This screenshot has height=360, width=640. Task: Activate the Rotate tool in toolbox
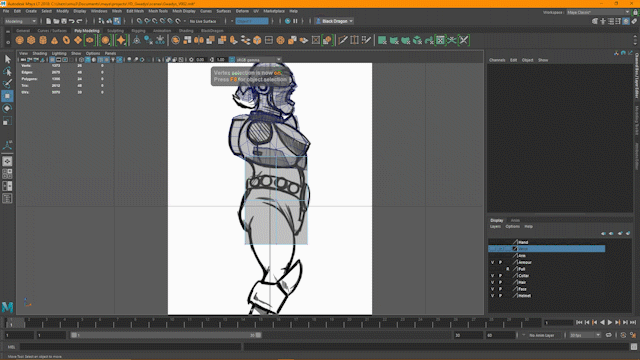click(x=7, y=109)
